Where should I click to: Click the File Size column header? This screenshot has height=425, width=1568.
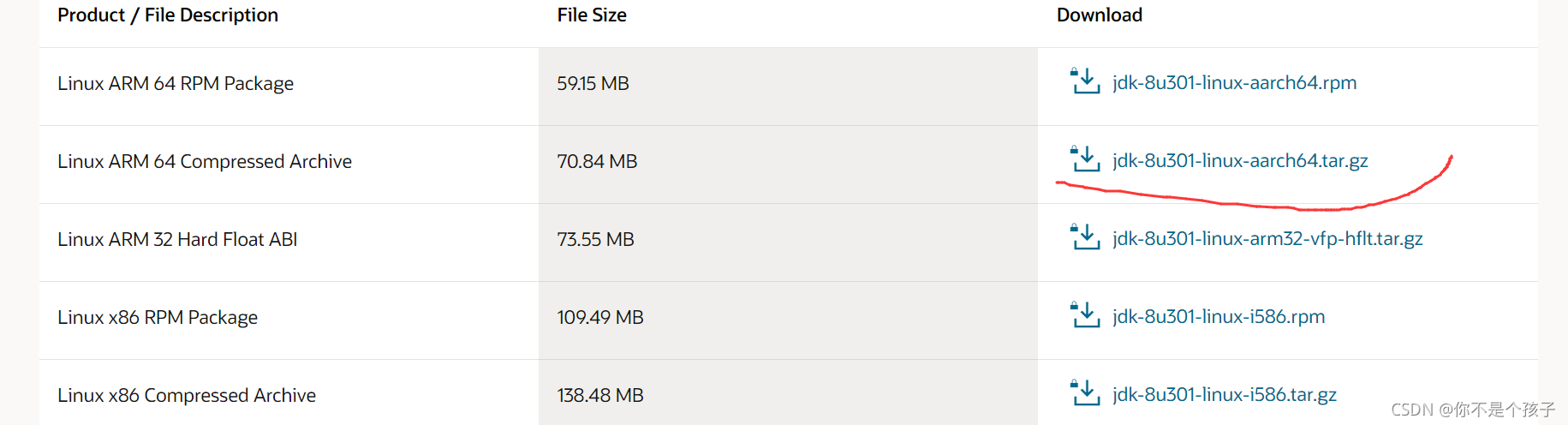point(592,15)
